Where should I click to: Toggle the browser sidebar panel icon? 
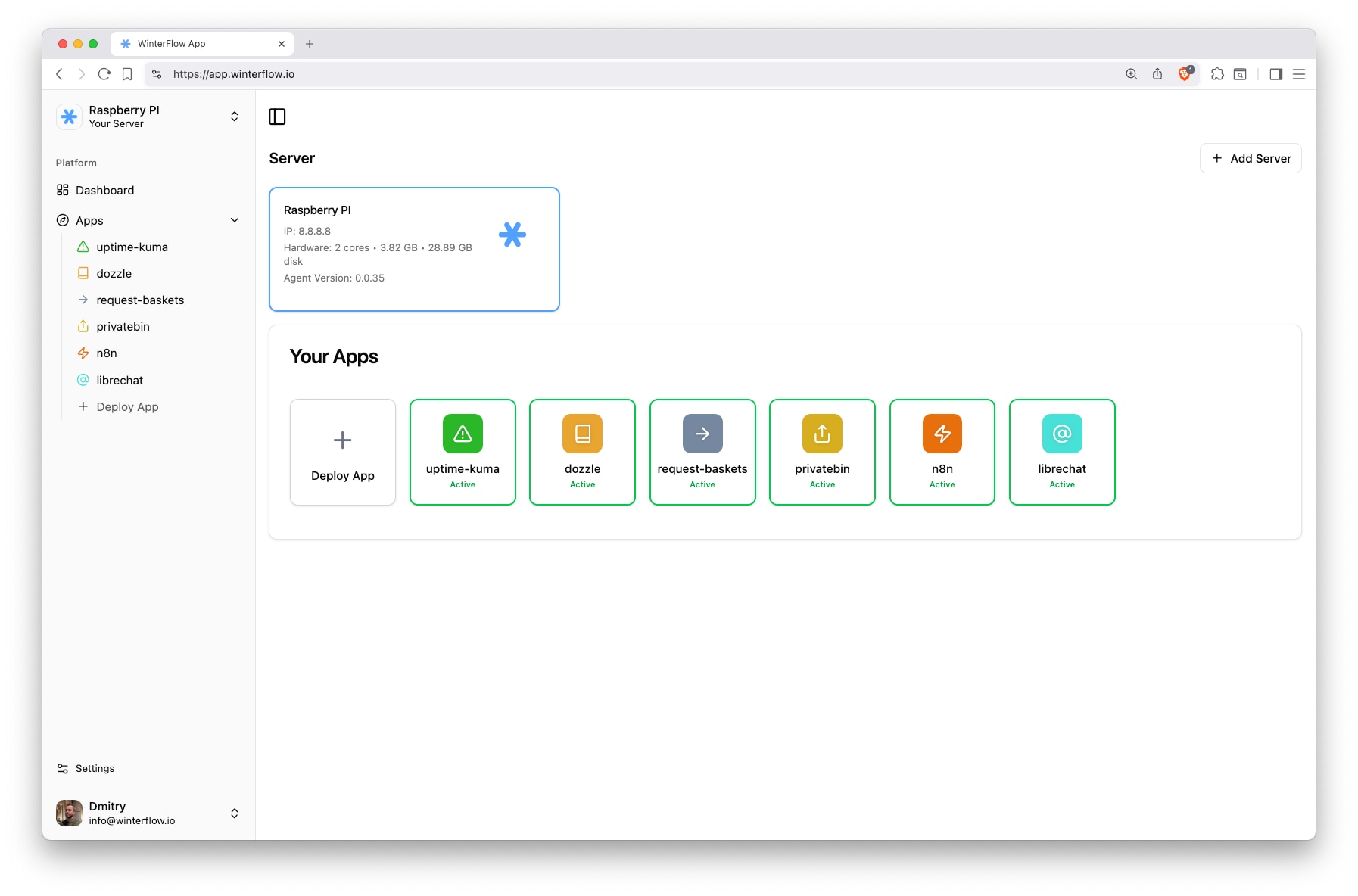pyautogui.click(x=1276, y=74)
